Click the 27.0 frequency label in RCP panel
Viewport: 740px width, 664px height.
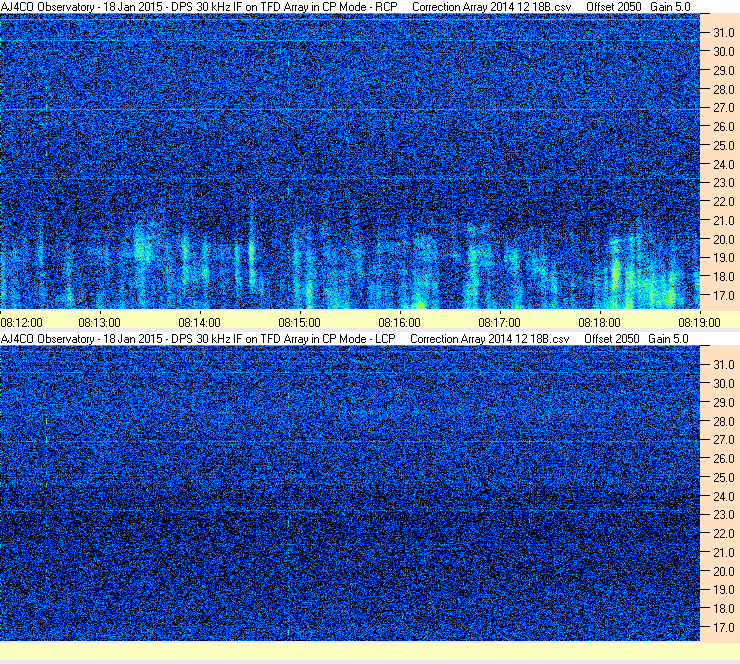pyautogui.click(x=724, y=108)
